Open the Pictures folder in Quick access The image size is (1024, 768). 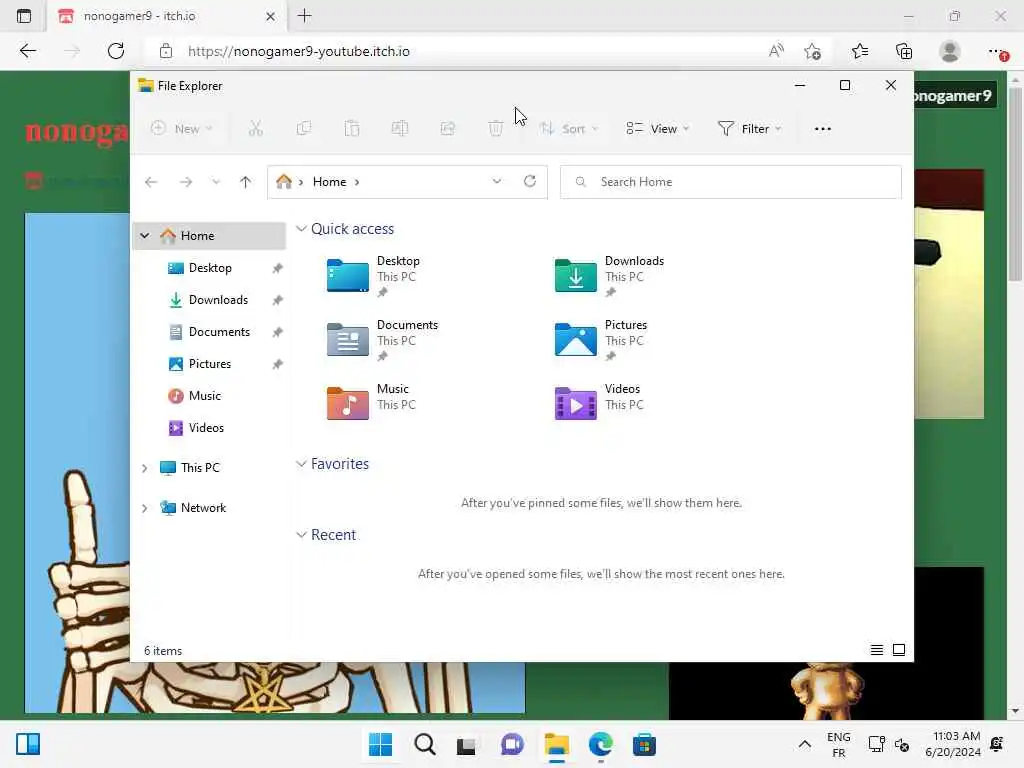(601, 340)
